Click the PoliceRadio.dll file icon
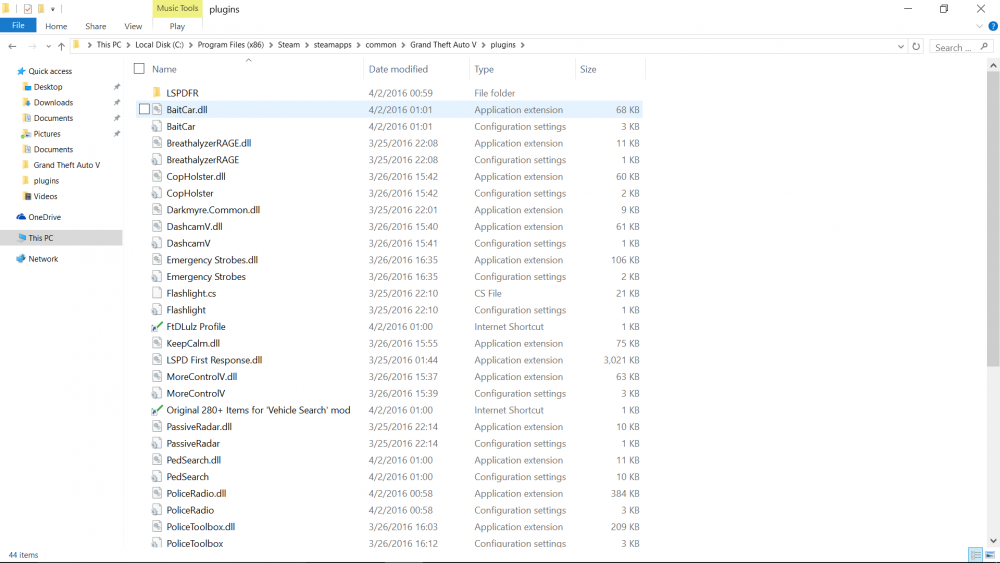 (x=156, y=494)
